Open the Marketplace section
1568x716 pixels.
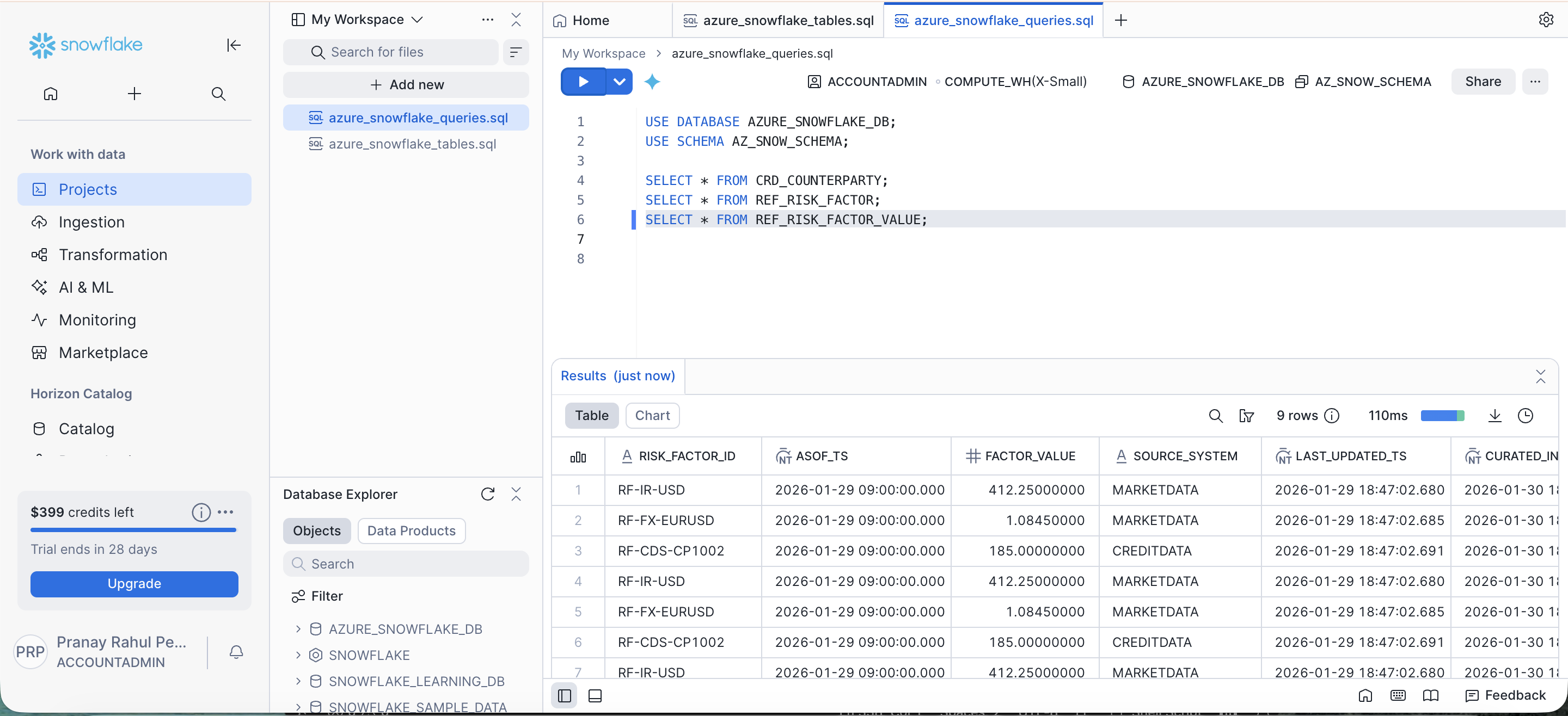tap(103, 352)
